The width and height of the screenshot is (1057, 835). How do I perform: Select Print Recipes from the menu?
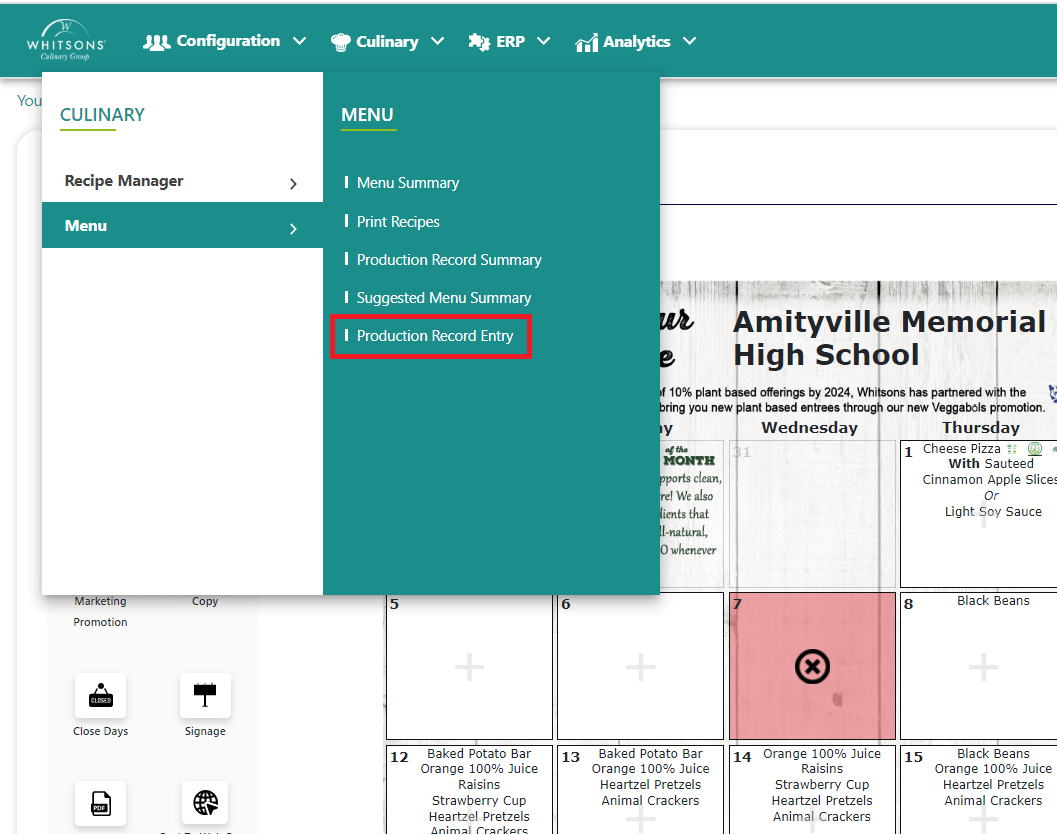398,222
